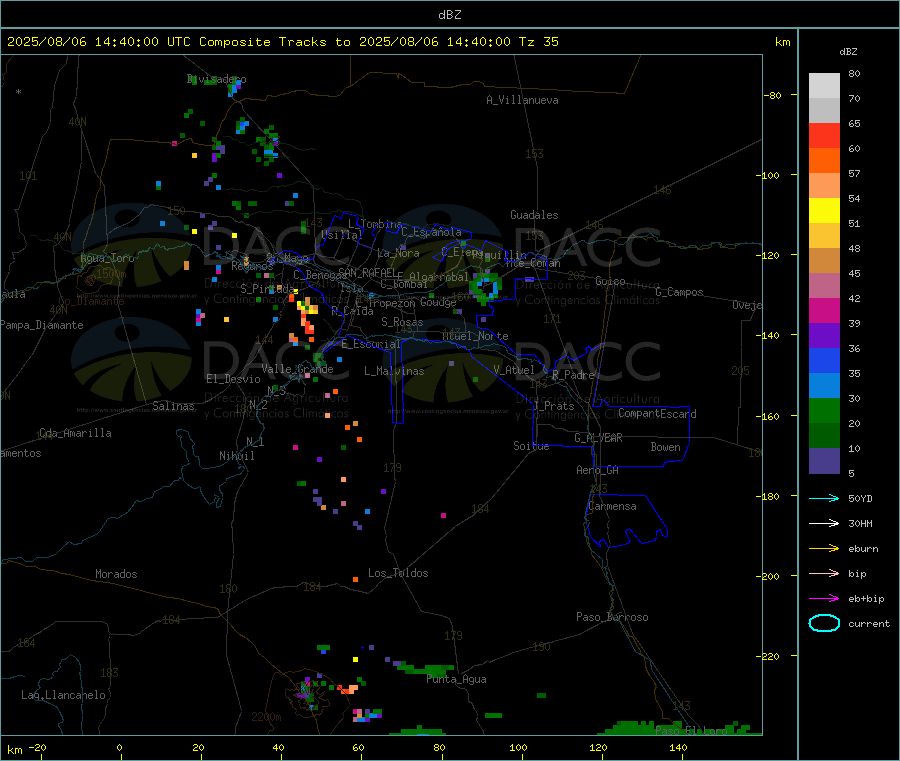Click the G_ALVEAR label
Image resolution: width=900 pixels, height=761 pixels.
pos(598,438)
